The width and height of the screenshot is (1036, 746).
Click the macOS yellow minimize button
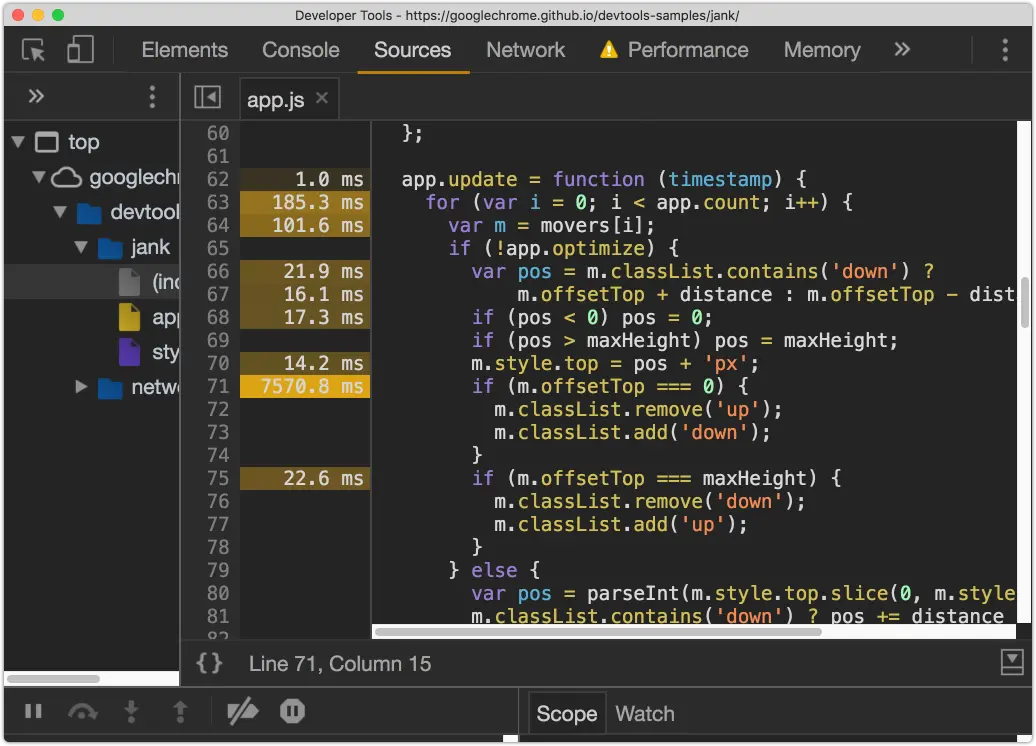tap(38, 15)
